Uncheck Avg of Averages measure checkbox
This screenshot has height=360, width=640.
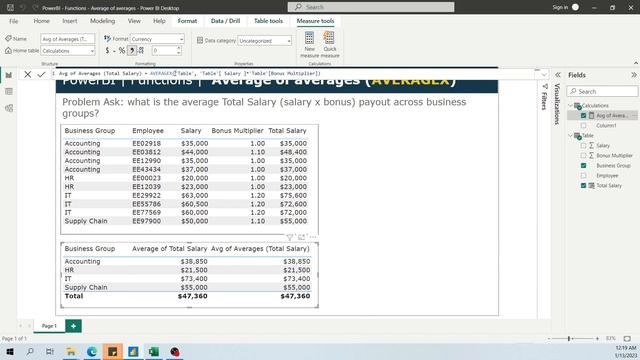tap(583, 116)
